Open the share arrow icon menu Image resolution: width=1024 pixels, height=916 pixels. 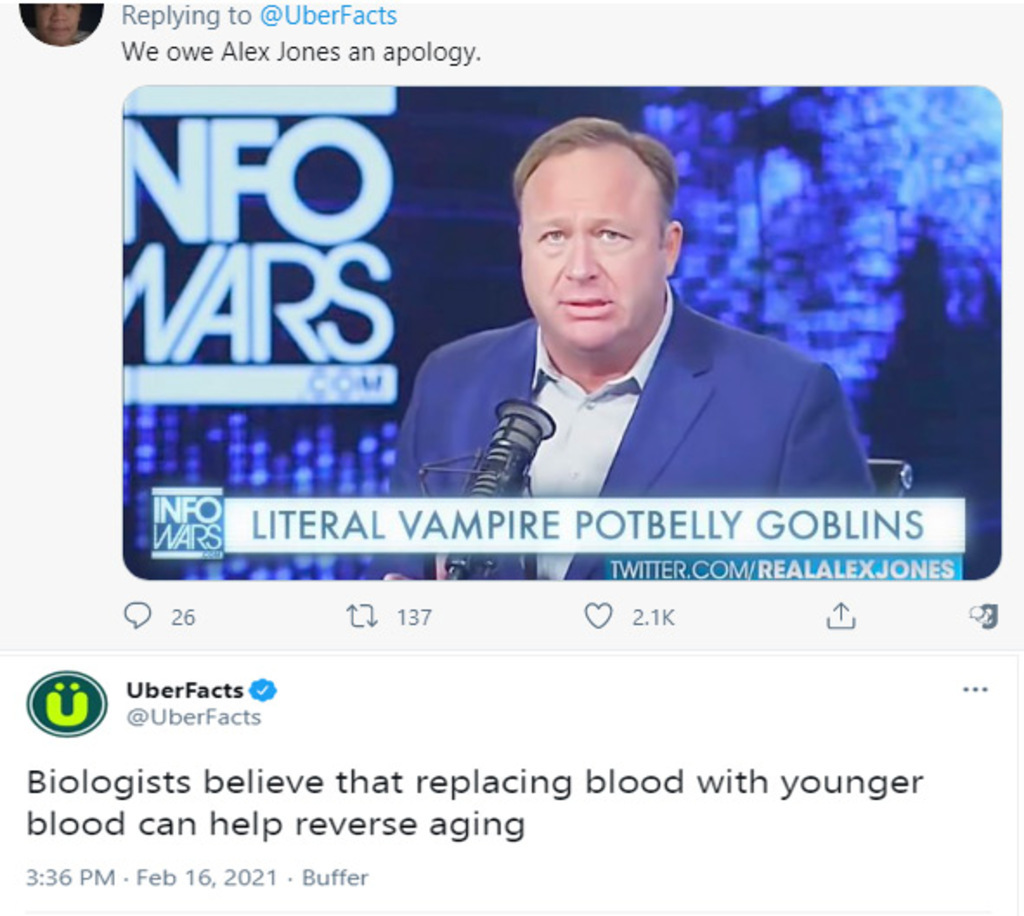coord(840,616)
